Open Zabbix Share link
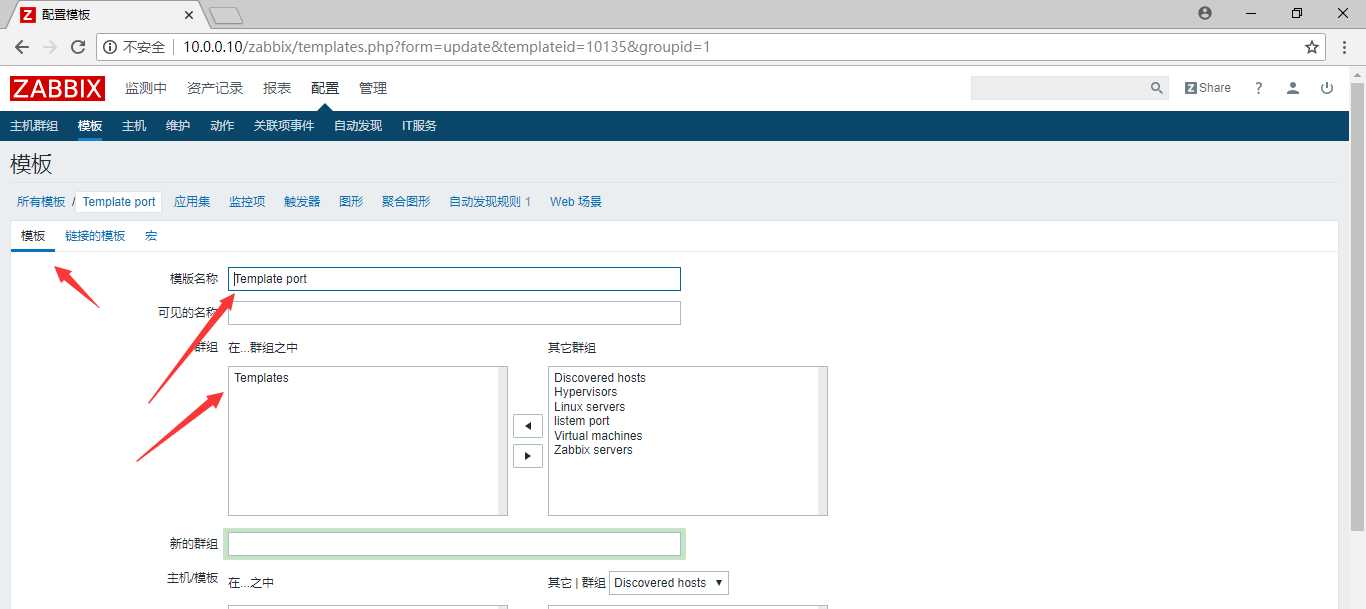Screen dimensions: 1366x609 (1208, 88)
